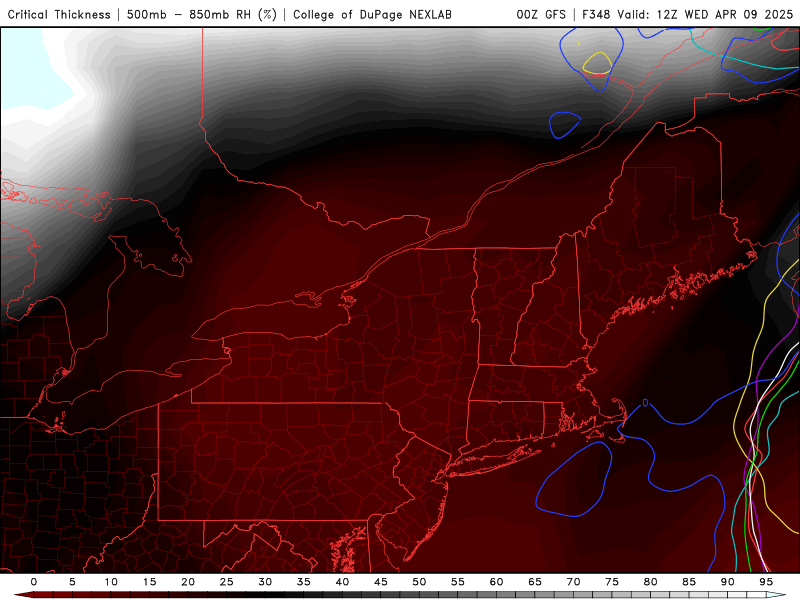Select the "500mb – 850mb RH (%)" label
Viewport: 800px width, 600px height.
point(202,14)
